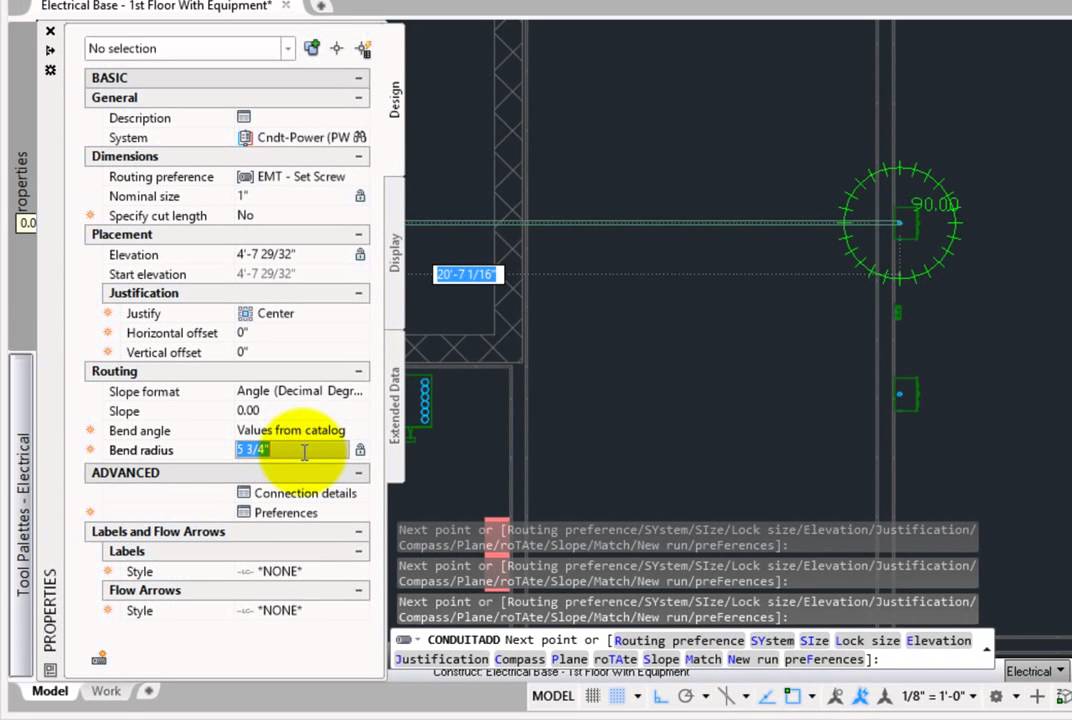Select the Model layout tab
The width and height of the screenshot is (1072, 720).
[x=50, y=691]
